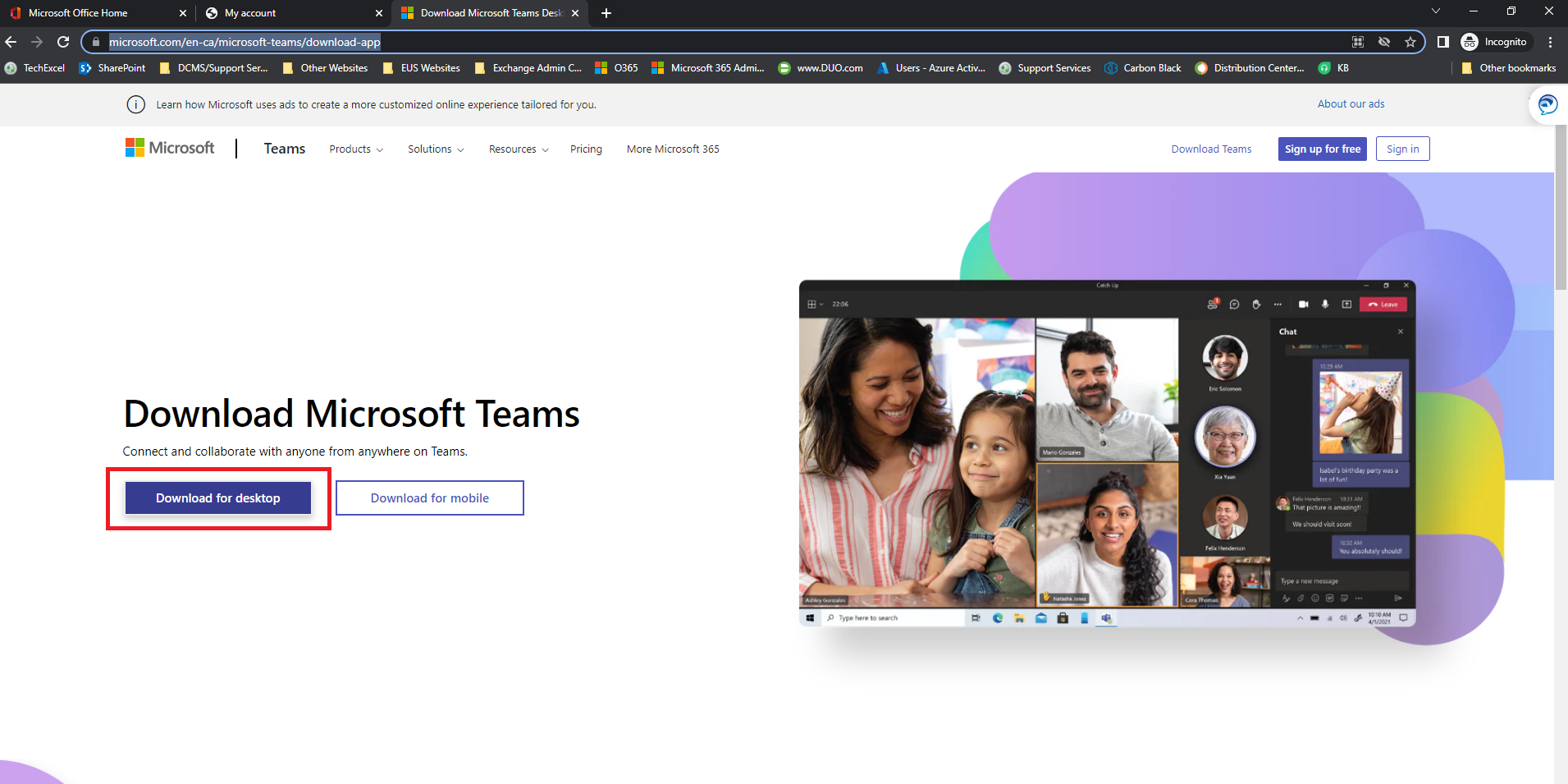The image size is (1568, 784).
Task: Open EUS Websites bookmark folder
Action: click(x=422, y=68)
